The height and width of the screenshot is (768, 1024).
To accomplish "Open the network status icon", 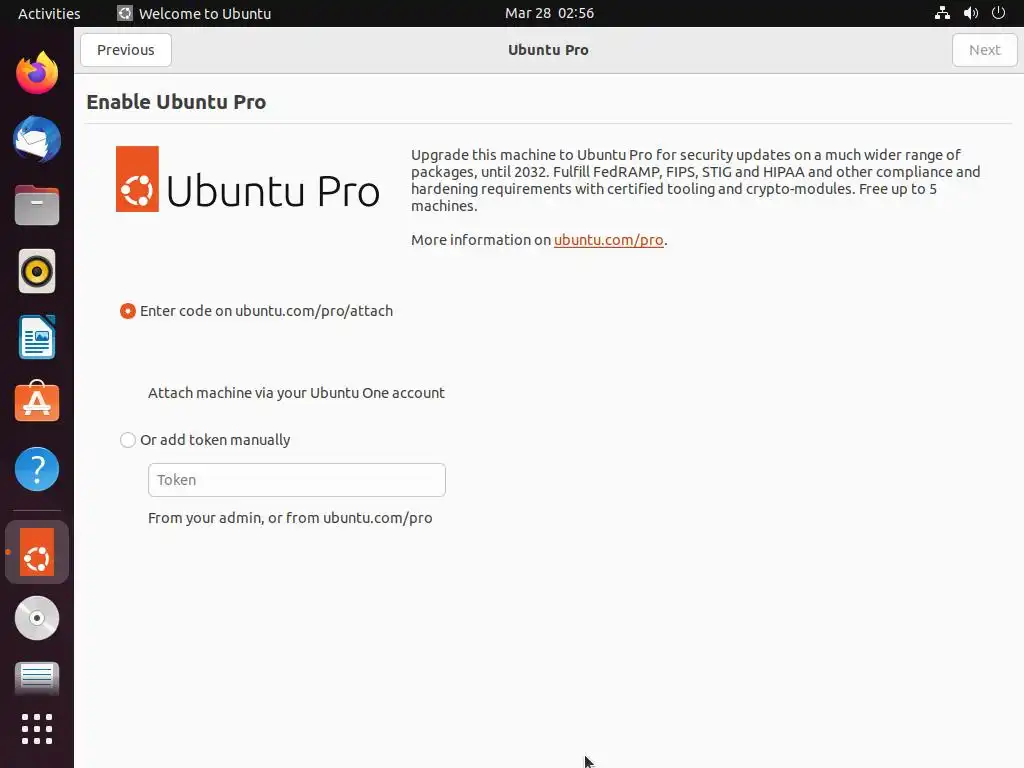I will 942,13.
